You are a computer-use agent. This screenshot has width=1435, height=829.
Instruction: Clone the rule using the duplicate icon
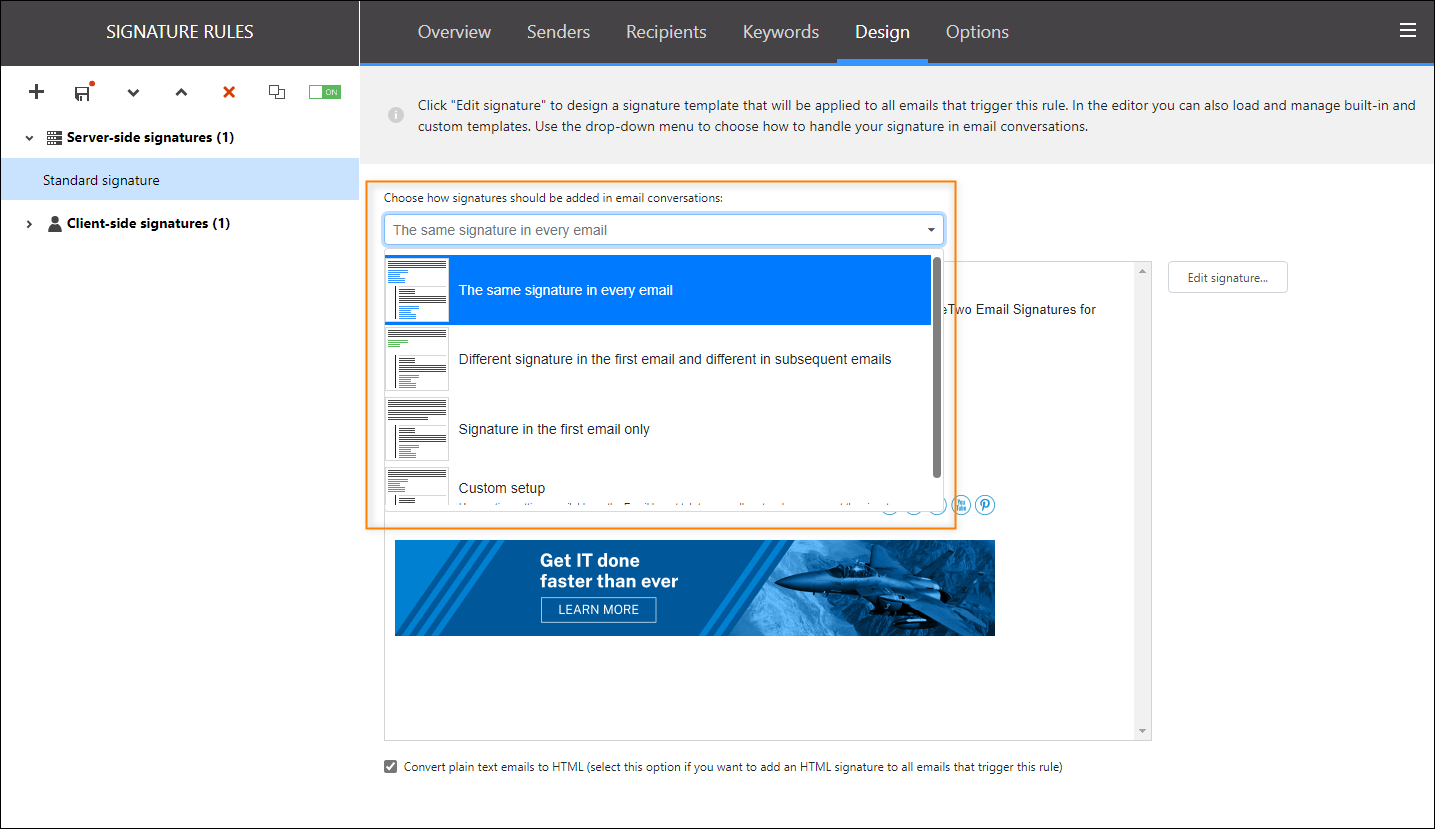click(277, 92)
